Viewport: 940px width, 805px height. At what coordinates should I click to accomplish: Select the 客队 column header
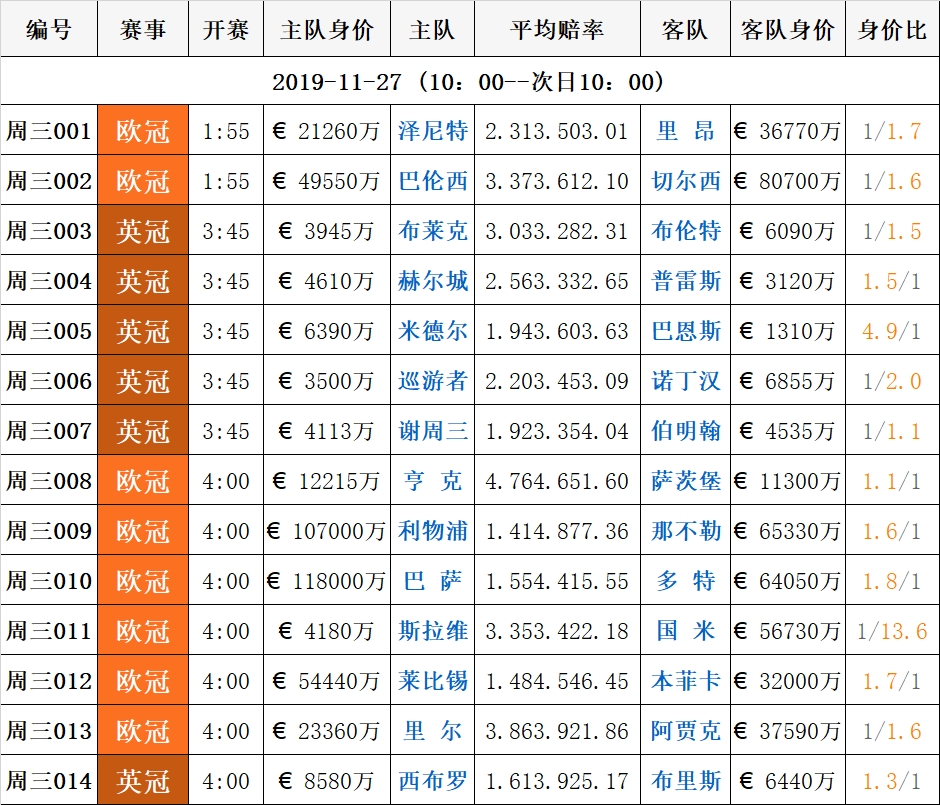coord(685,29)
